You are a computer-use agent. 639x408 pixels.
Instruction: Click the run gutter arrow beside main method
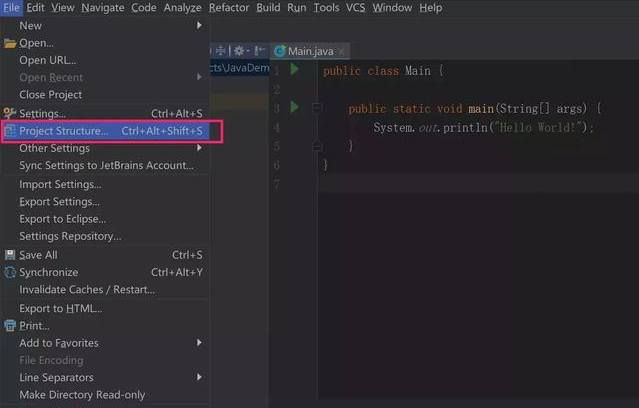(294, 107)
